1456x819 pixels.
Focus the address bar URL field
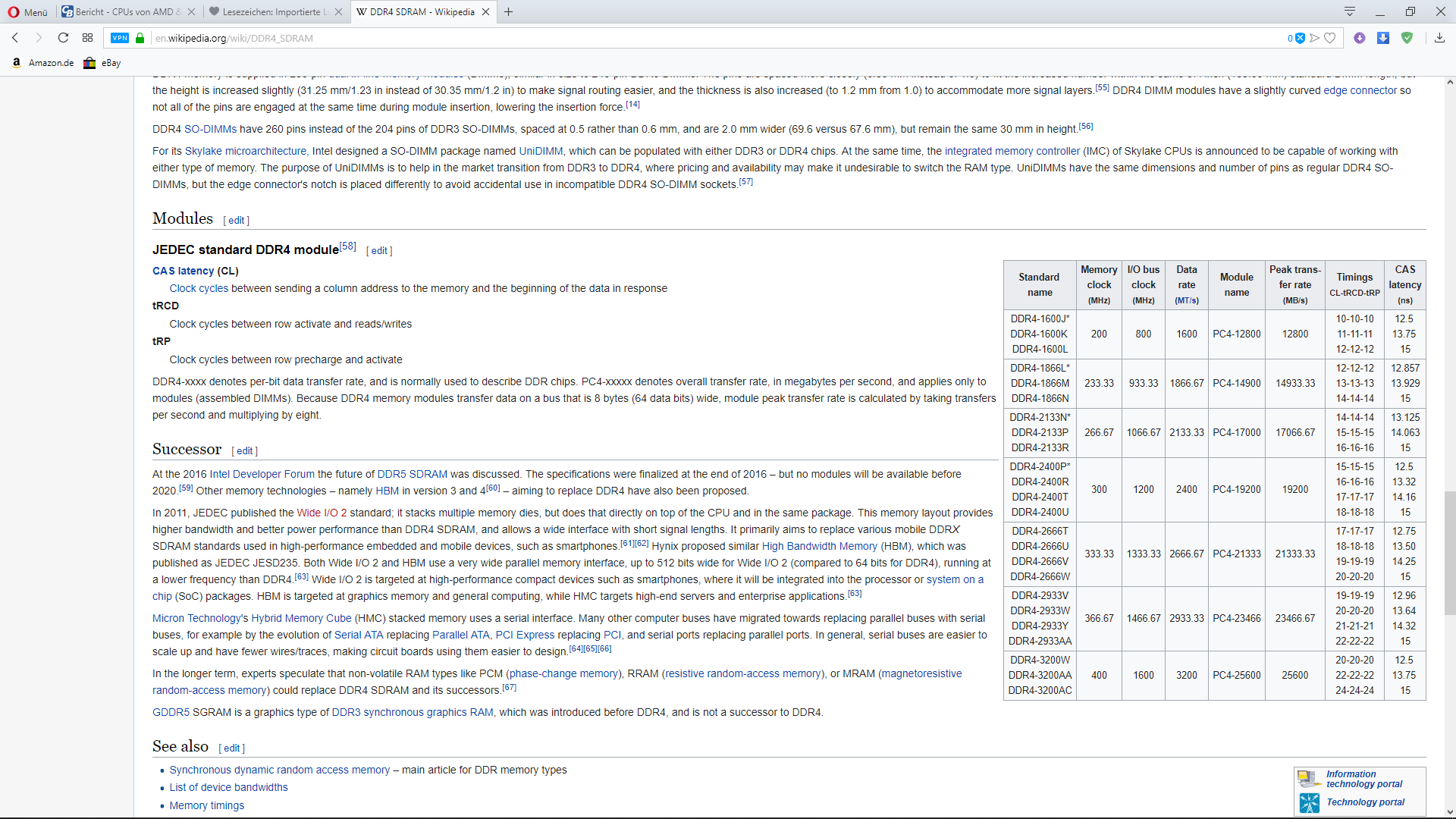(x=713, y=38)
